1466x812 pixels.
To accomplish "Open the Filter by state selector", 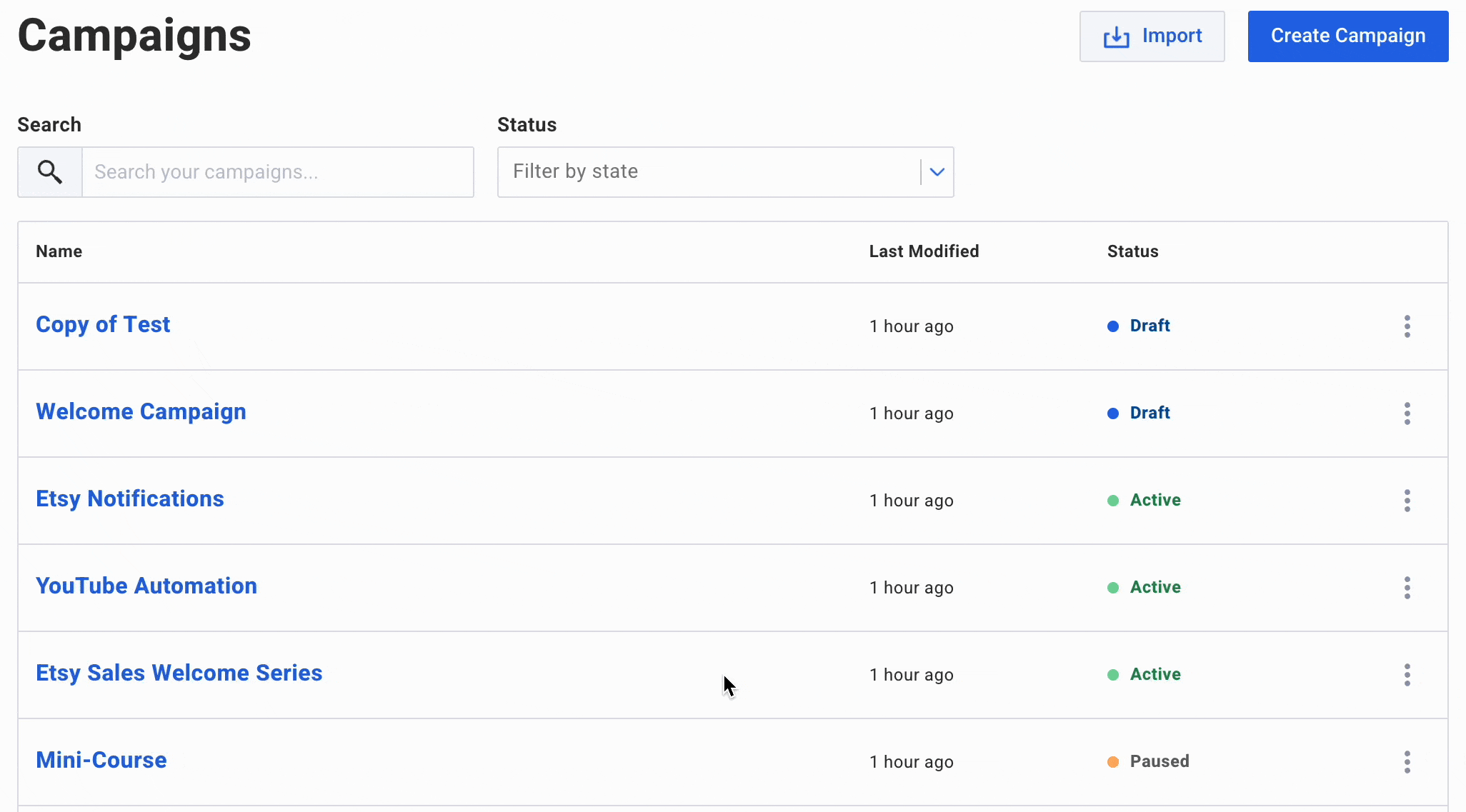I will [x=726, y=171].
